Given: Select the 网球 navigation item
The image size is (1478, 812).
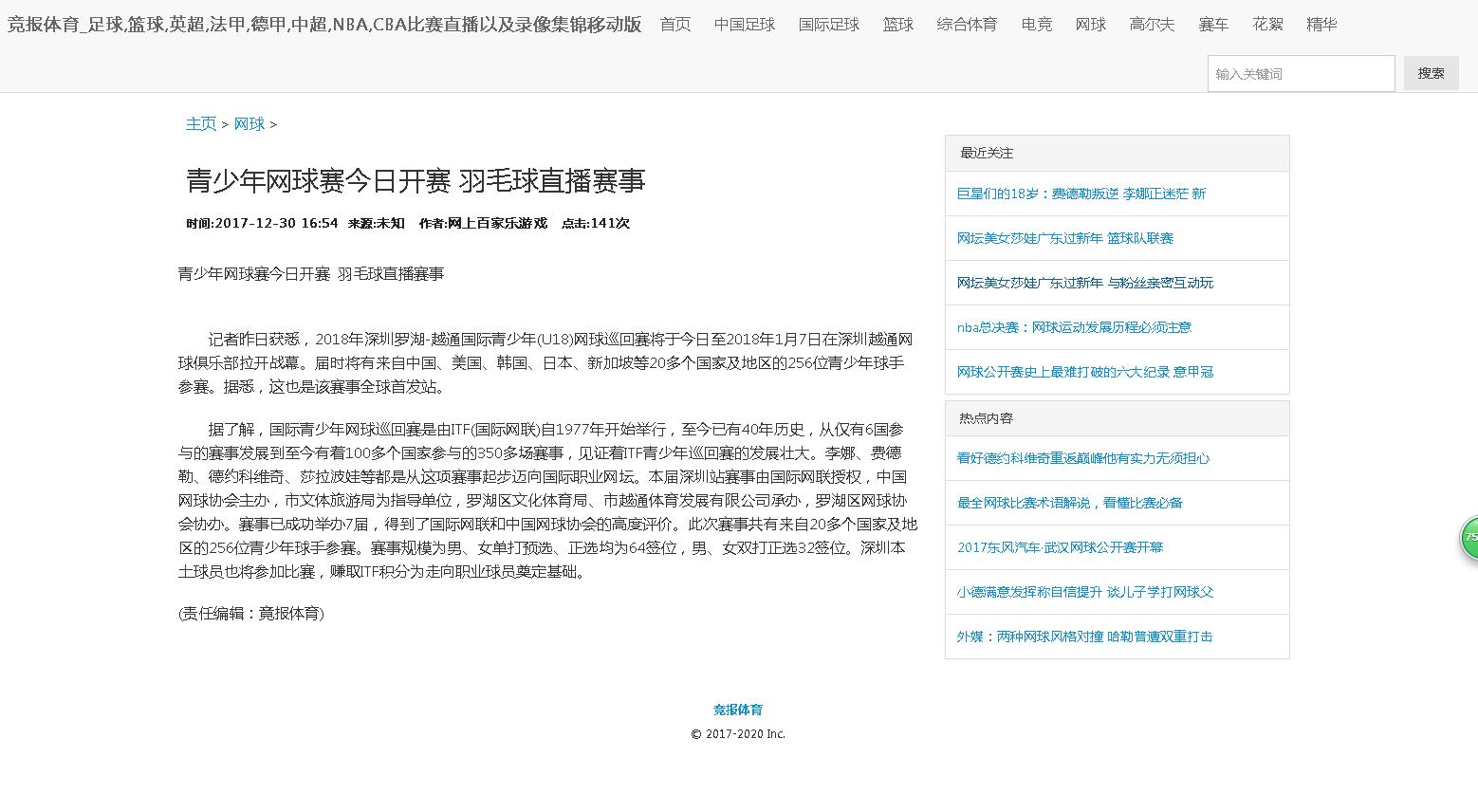Looking at the screenshot, I should (1090, 25).
